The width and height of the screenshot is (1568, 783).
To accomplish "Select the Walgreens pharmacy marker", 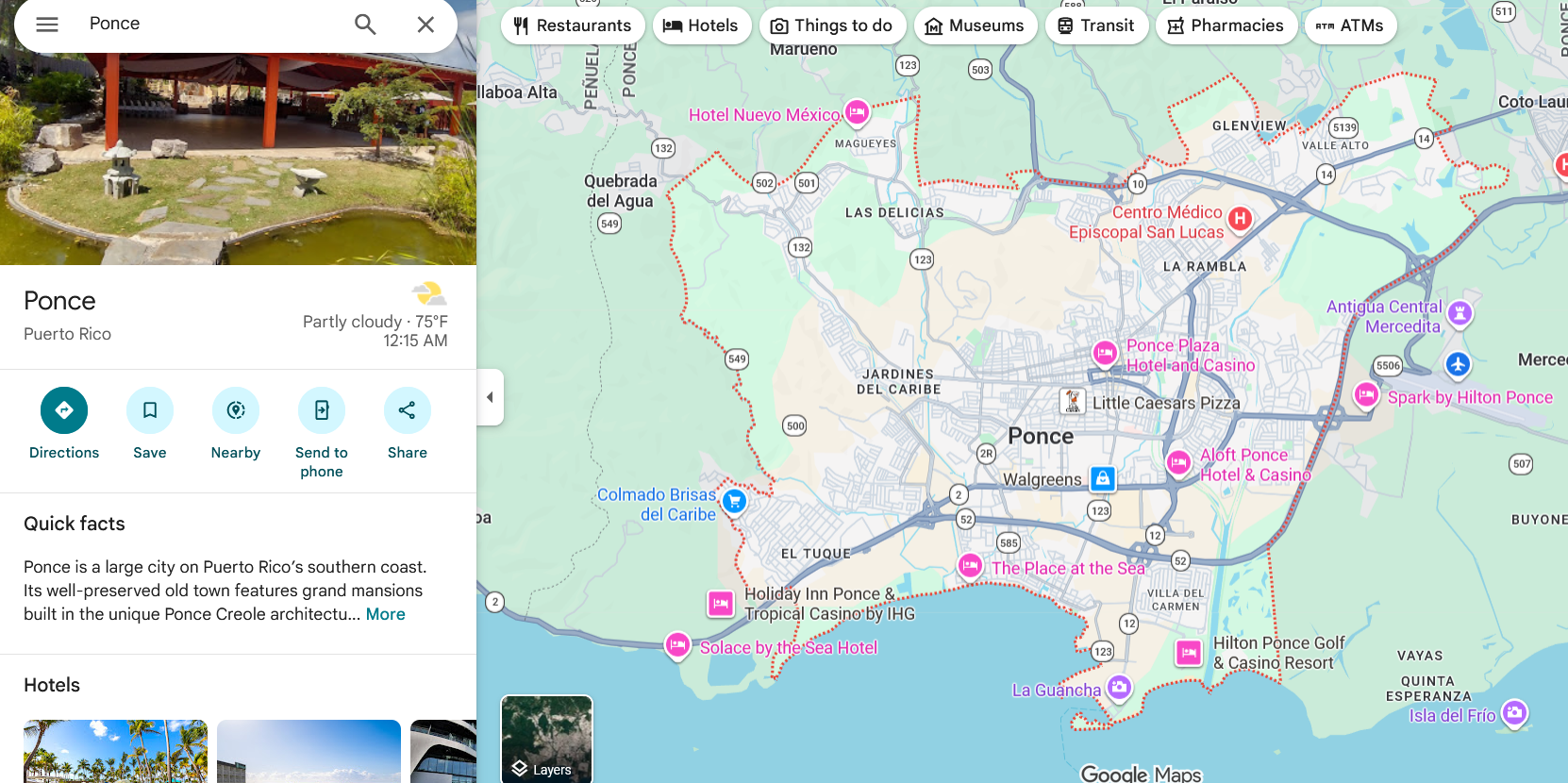I will (1102, 478).
